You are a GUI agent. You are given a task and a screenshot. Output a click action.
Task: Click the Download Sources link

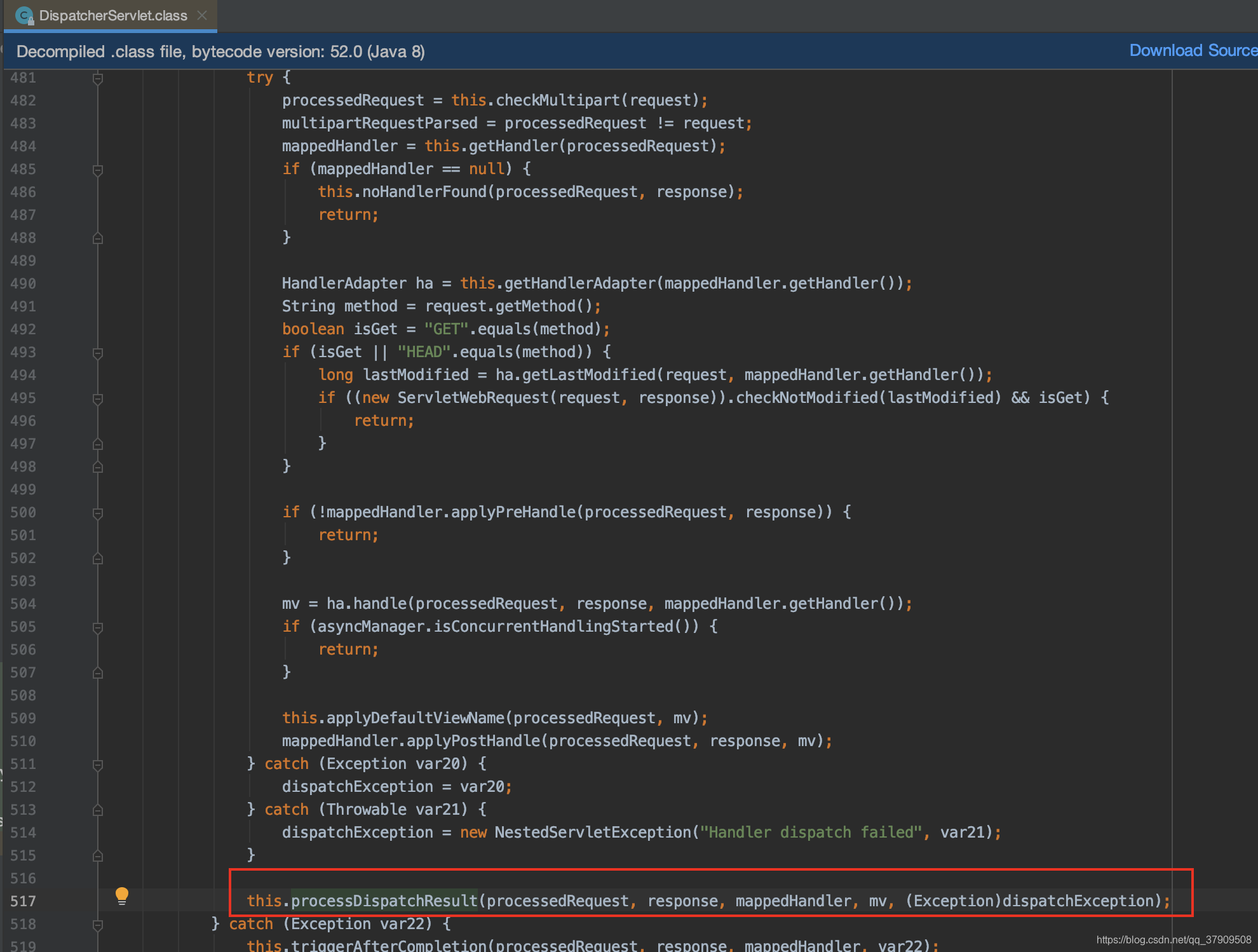point(1193,51)
